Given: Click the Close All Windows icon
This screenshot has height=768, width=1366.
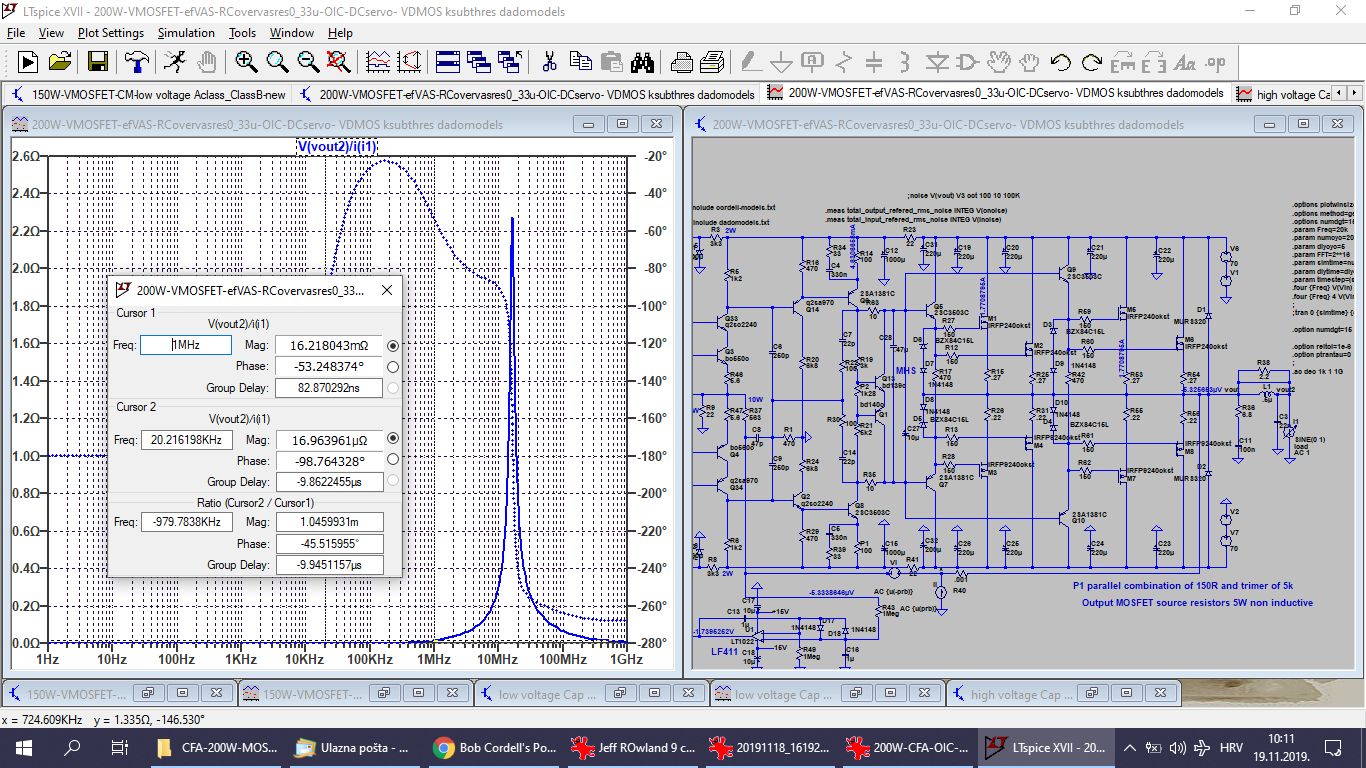Looking at the screenshot, I should [509, 62].
